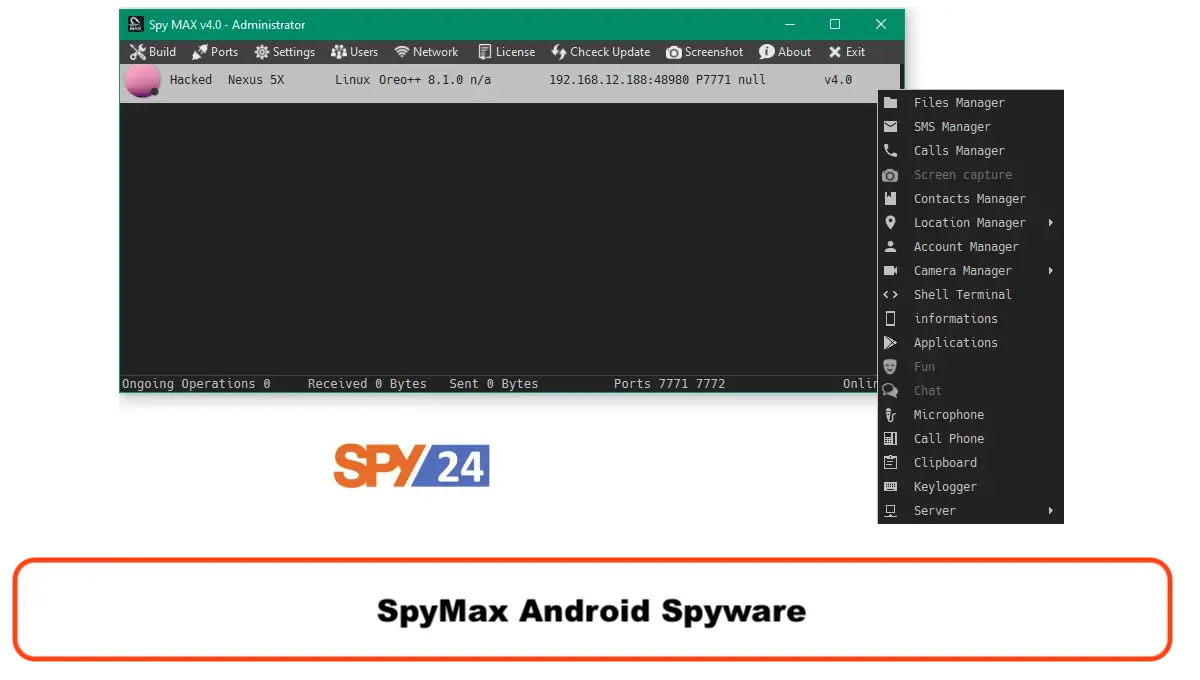The image size is (1200, 680).
Task: Expand the Location Manager submenu
Action: coord(970,223)
